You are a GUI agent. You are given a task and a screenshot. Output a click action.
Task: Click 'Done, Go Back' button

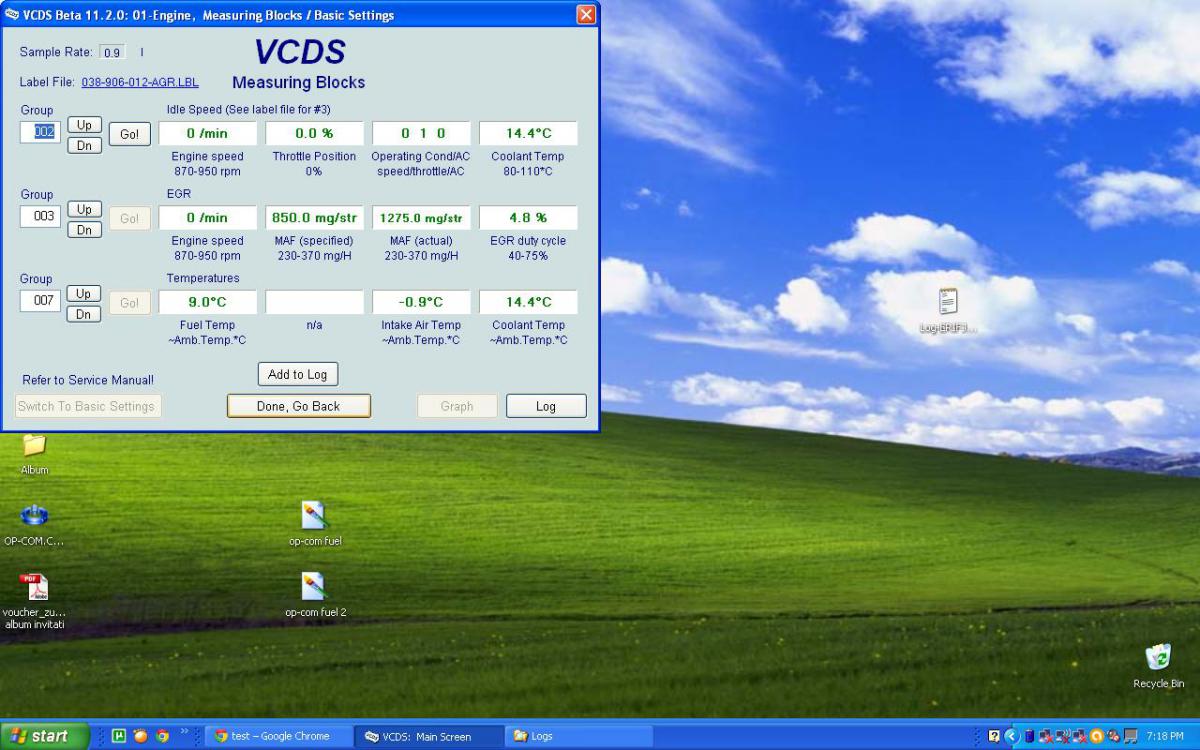[298, 406]
